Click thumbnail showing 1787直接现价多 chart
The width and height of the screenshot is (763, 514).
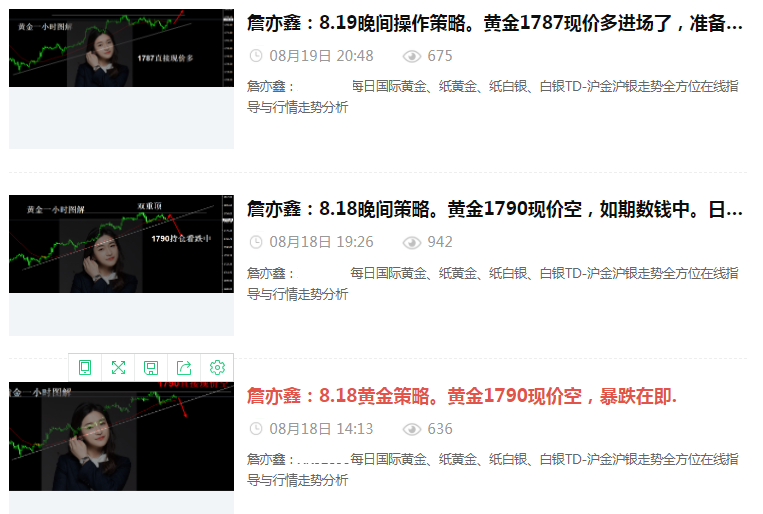tap(121, 48)
